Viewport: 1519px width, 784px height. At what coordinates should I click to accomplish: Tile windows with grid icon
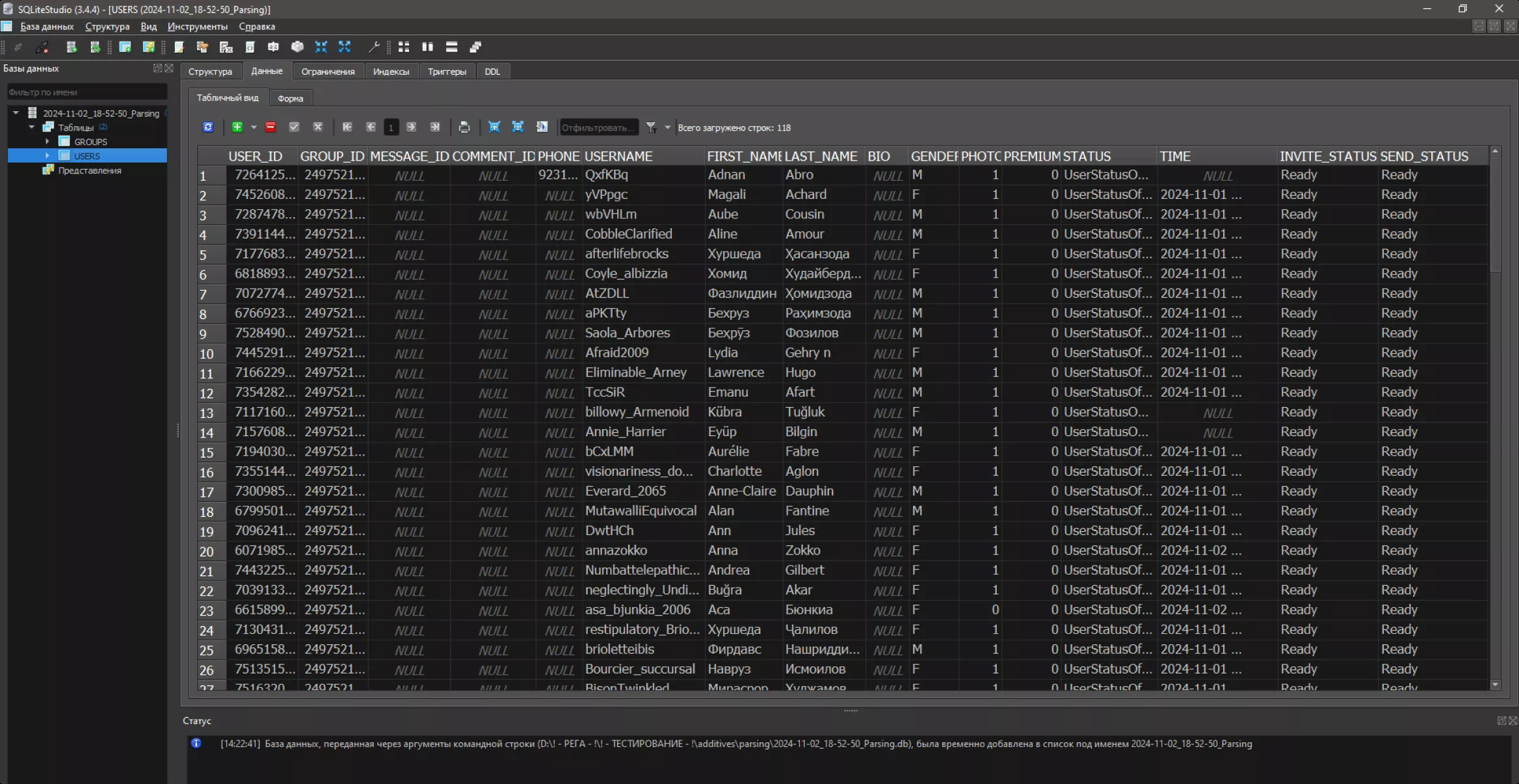[x=404, y=47]
